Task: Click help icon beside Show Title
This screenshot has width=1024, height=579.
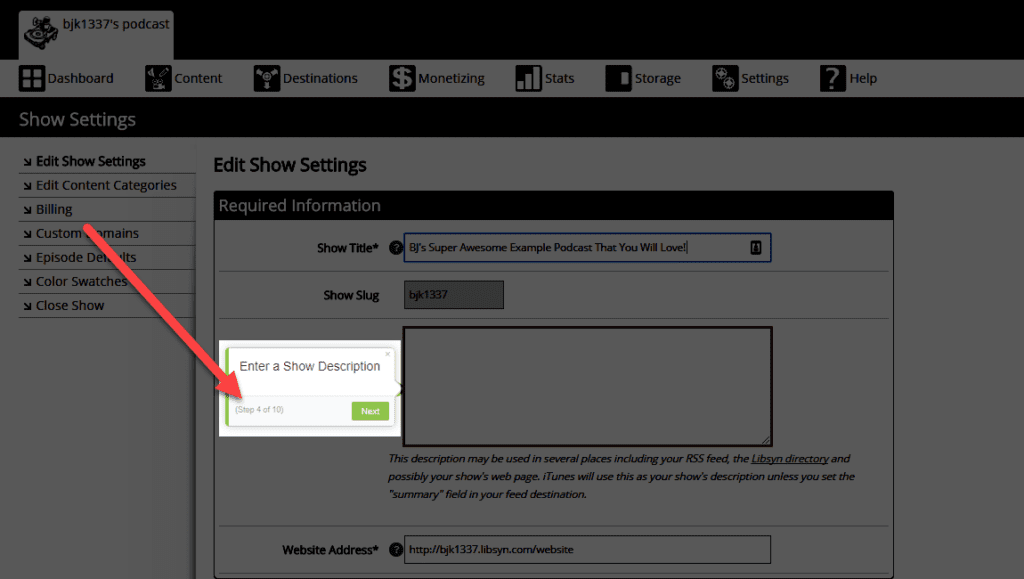Action: click(396, 248)
